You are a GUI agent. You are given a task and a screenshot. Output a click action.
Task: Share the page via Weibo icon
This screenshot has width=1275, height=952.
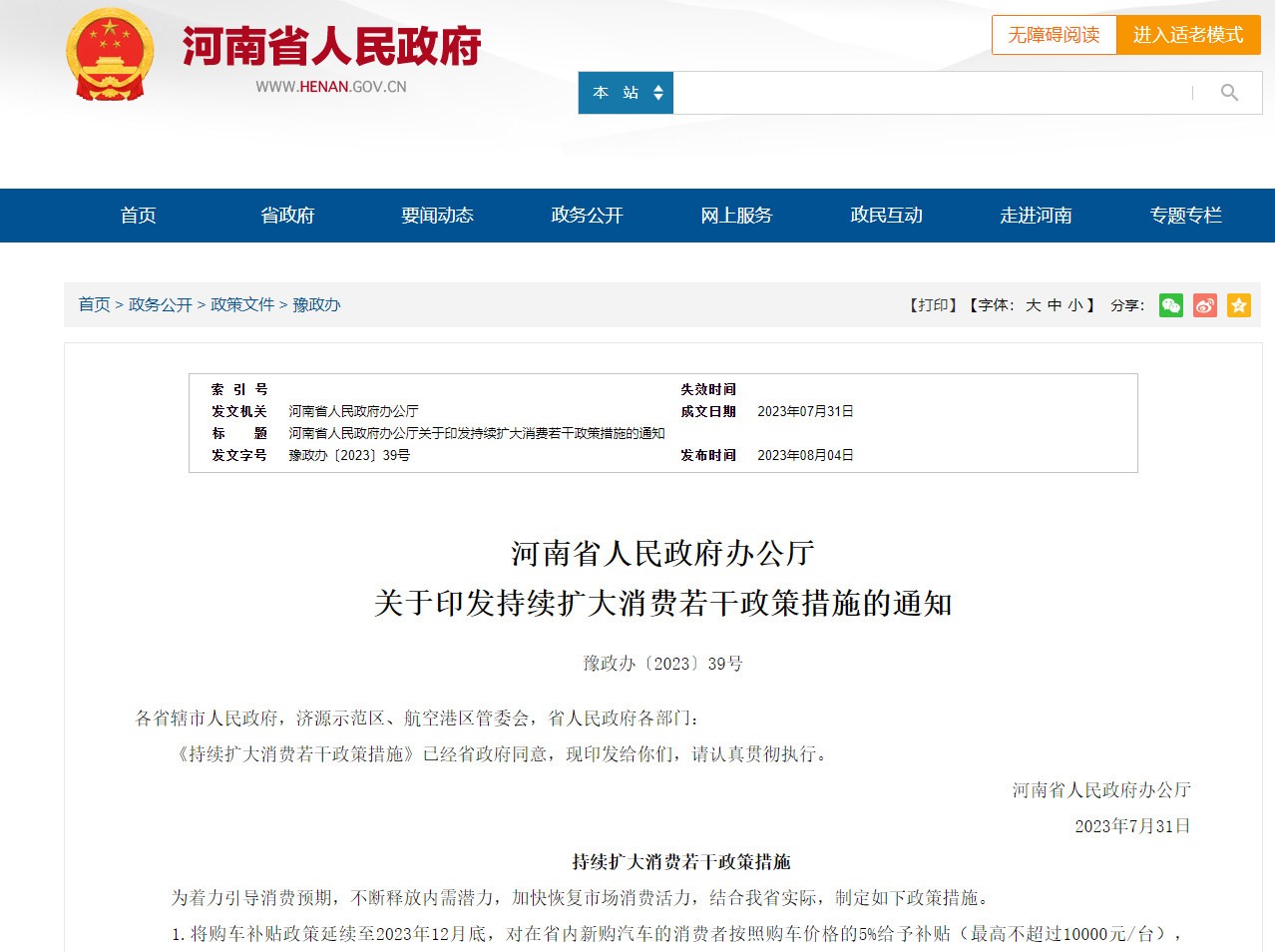coord(1205,305)
